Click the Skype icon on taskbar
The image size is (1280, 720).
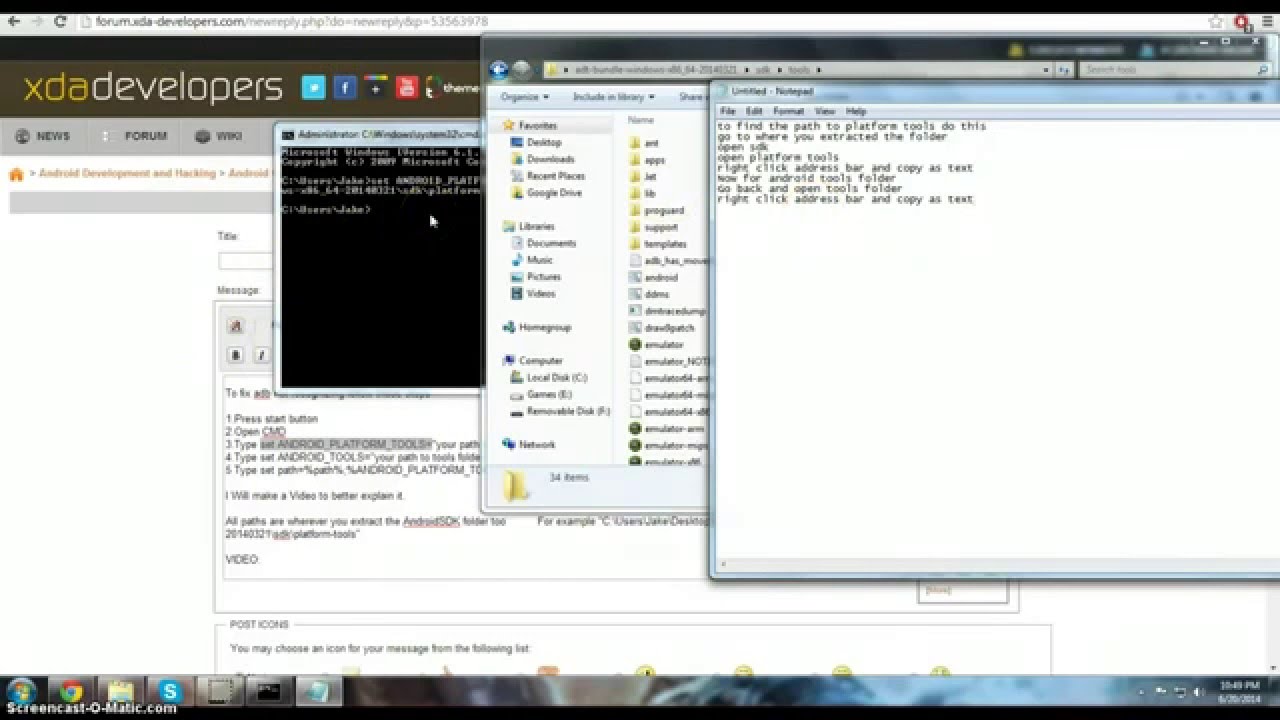169,691
